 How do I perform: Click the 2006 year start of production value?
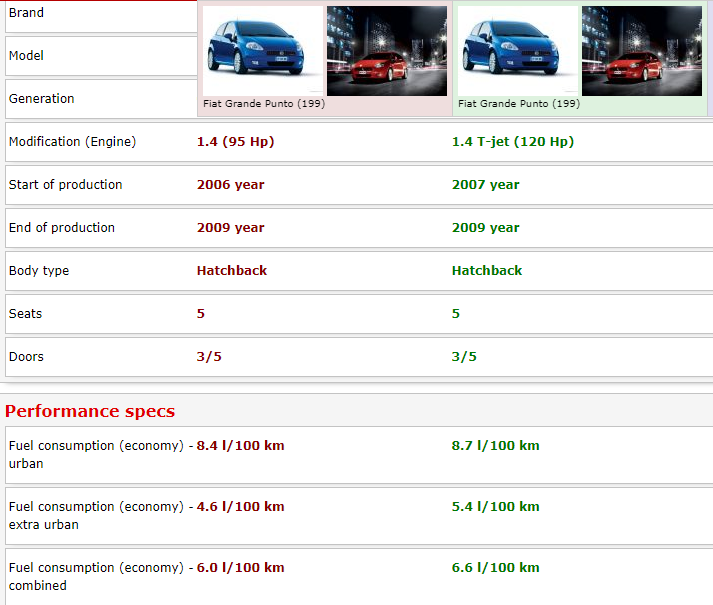tap(231, 185)
